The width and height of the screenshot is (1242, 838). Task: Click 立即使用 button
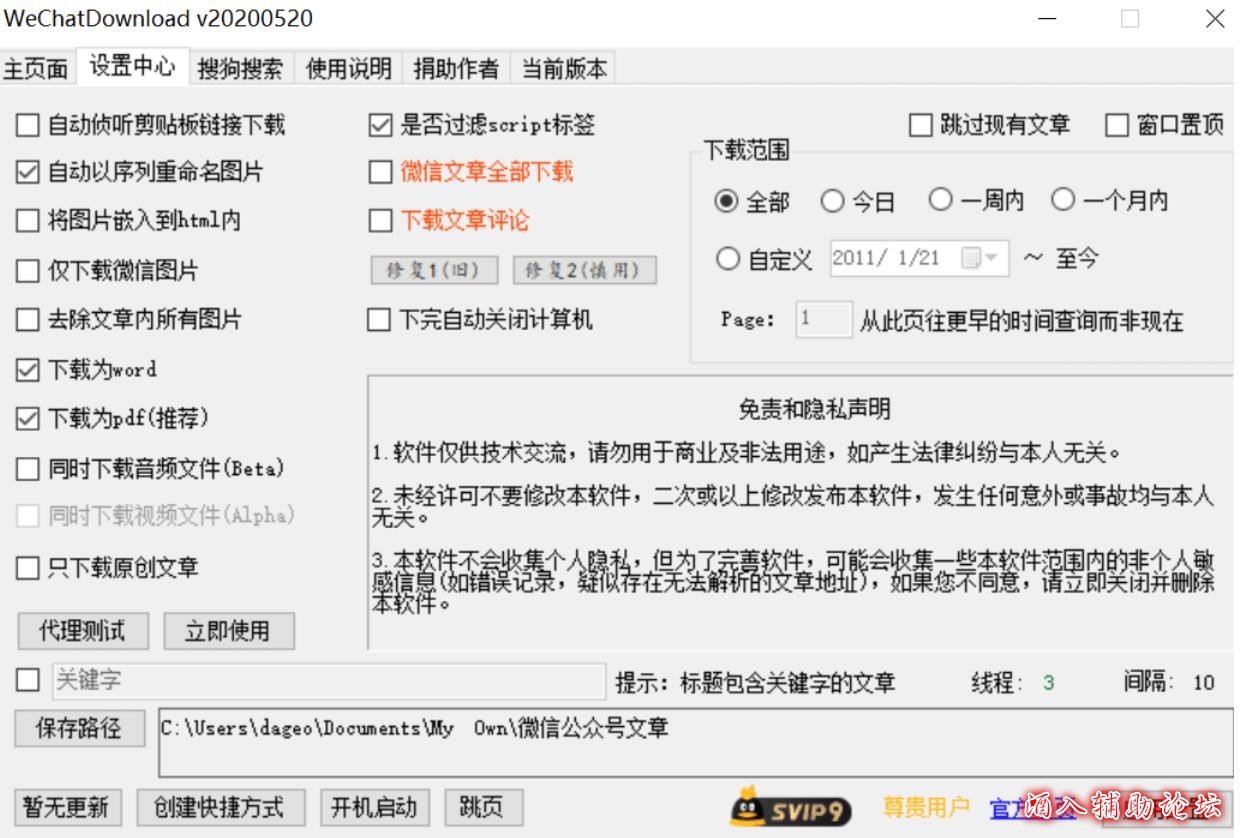(x=229, y=631)
